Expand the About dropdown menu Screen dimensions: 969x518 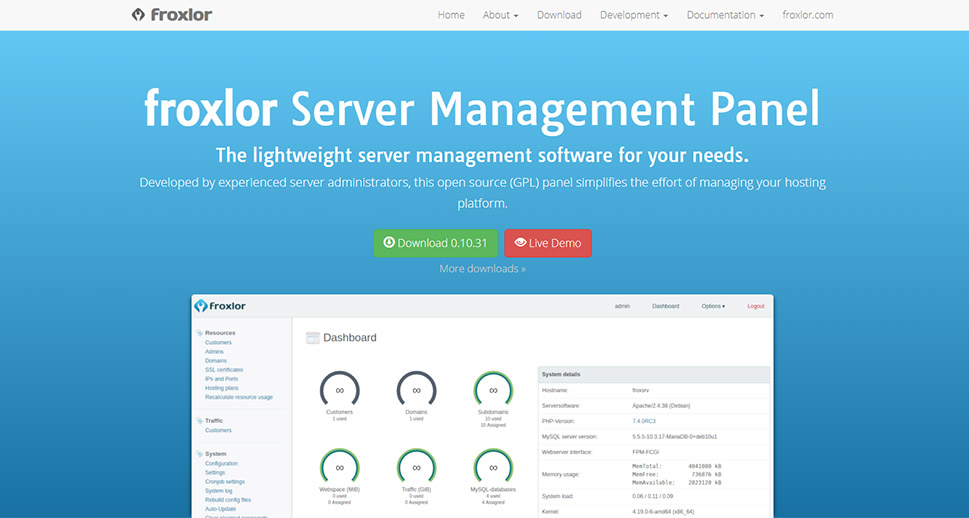500,15
